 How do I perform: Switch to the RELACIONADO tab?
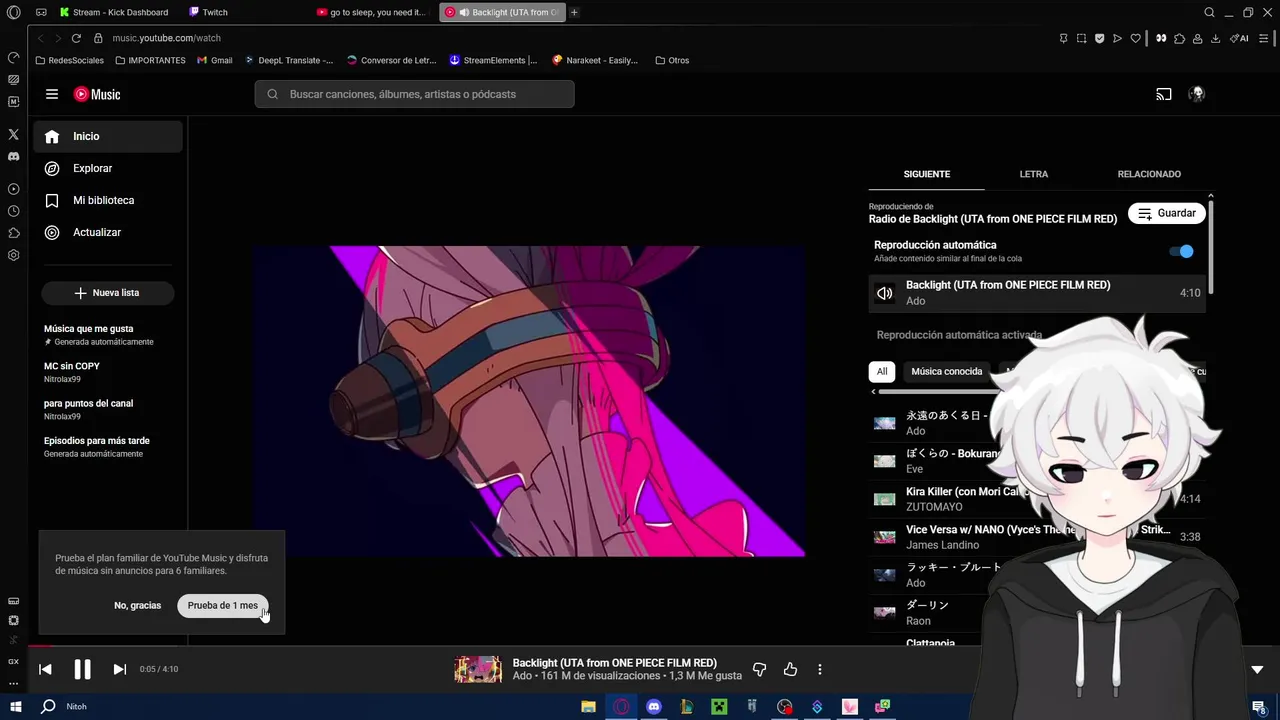[1149, 174]
